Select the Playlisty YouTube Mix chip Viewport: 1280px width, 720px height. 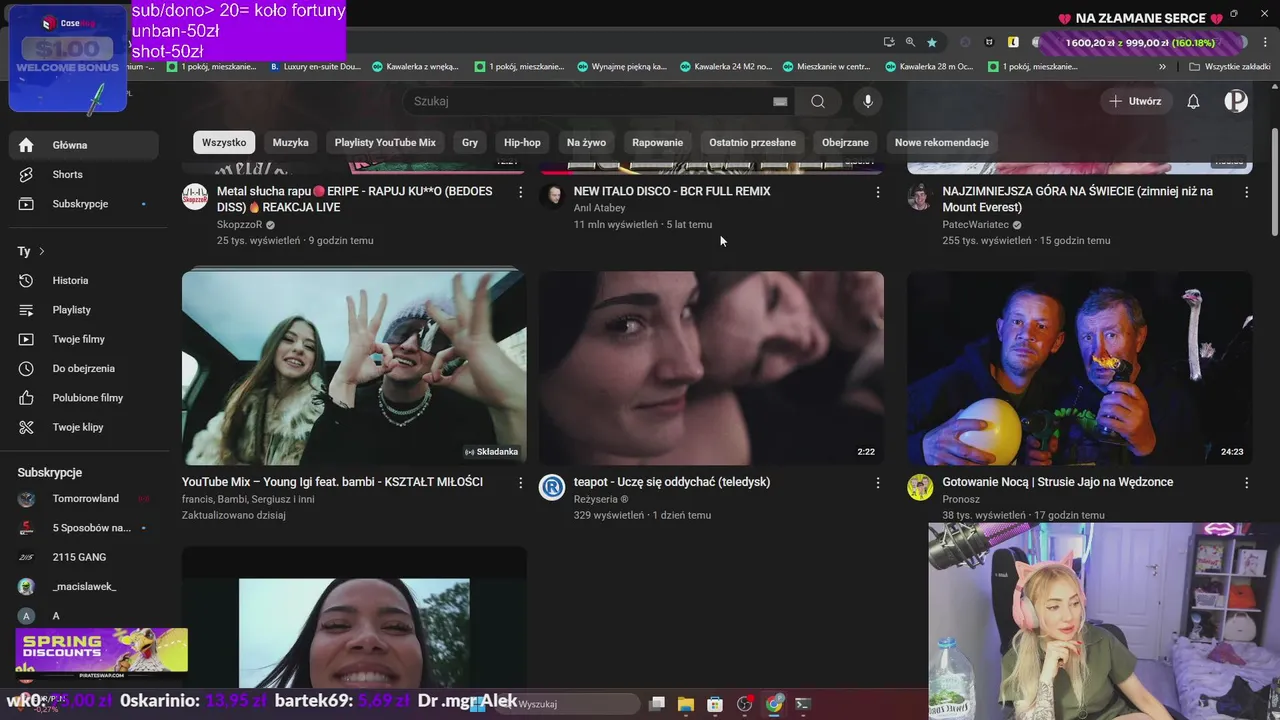coord(385,142)
